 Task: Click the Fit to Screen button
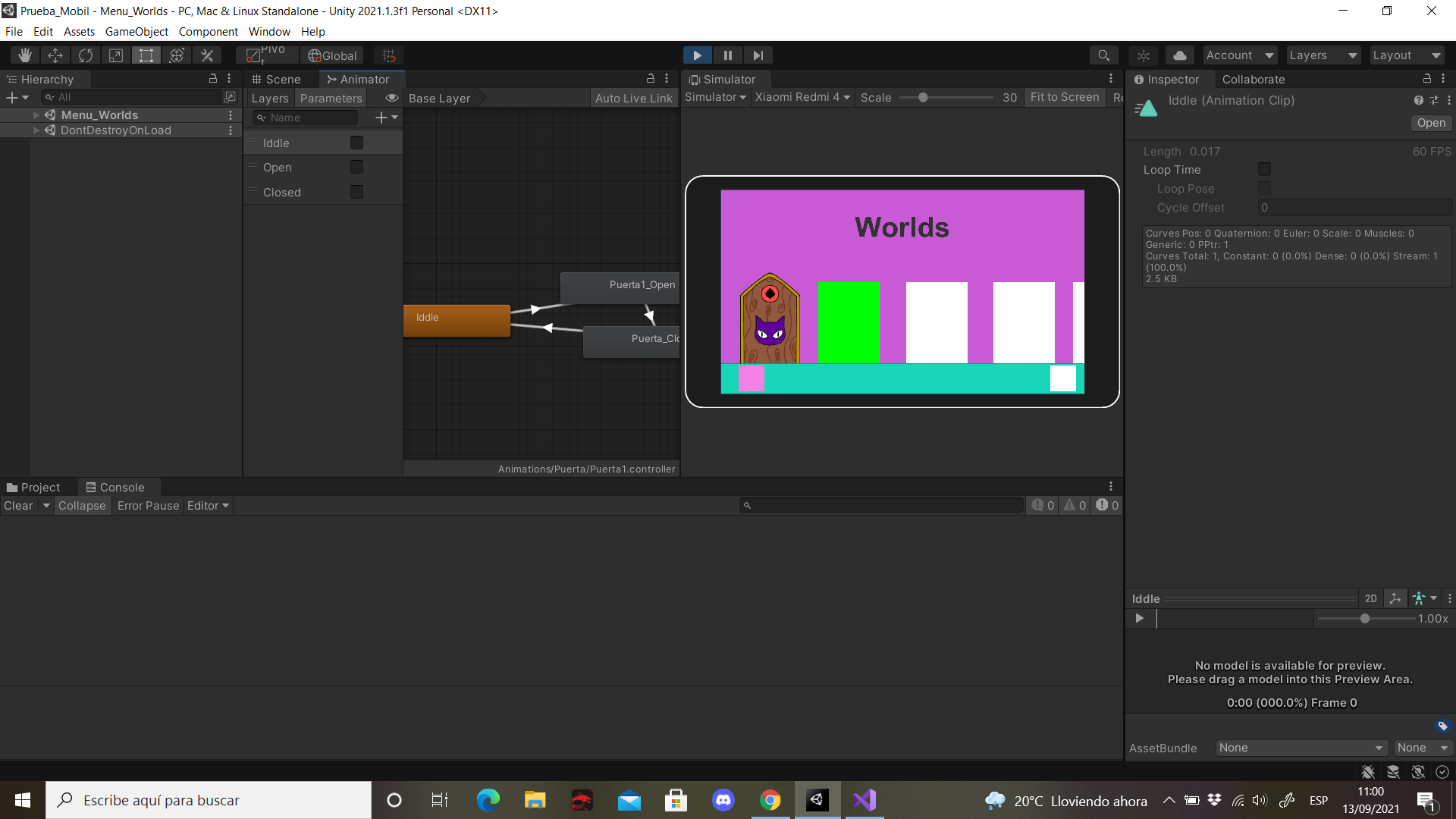(x=1064, y=97)
